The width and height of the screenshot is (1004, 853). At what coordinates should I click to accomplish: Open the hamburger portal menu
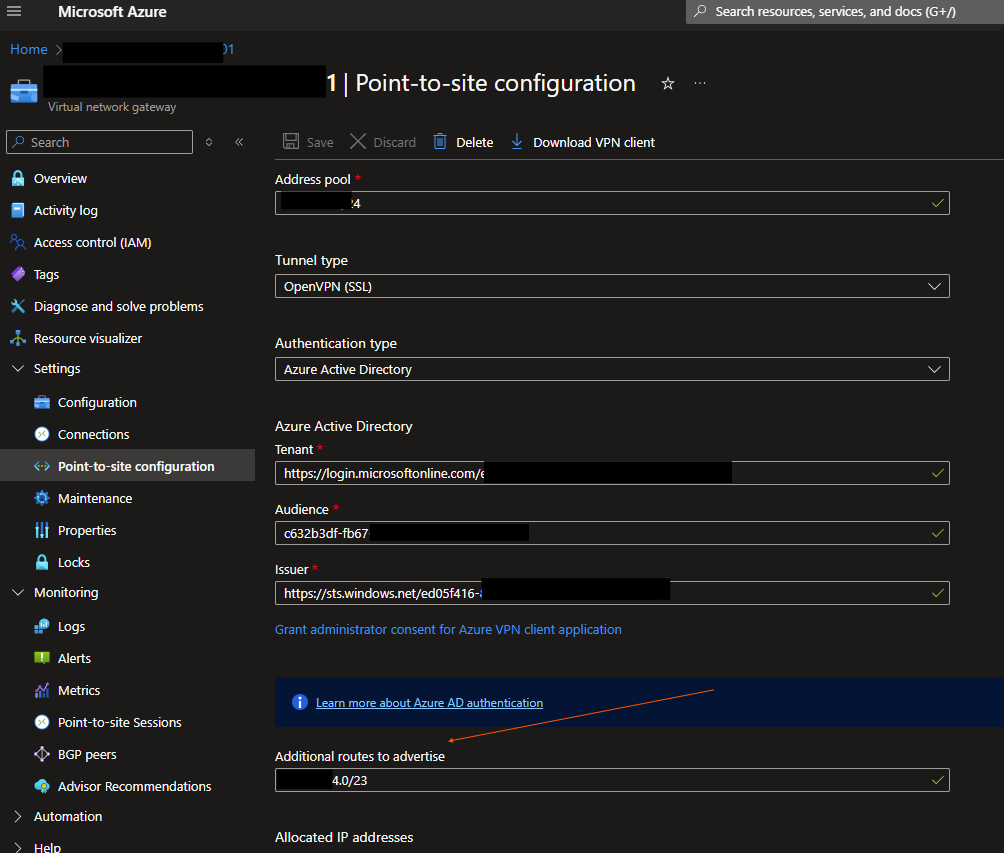(x=14, y=12)
